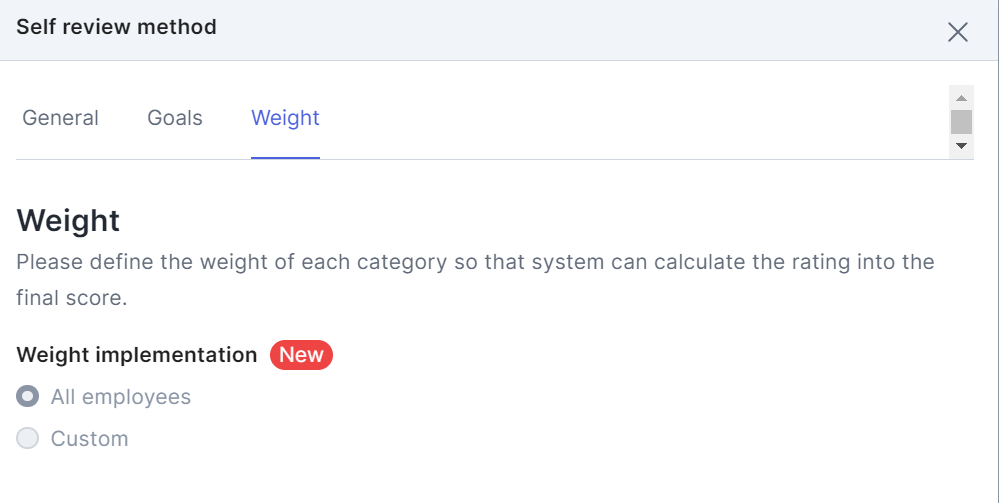Click the "final score." text line

pyautogui.click(x=72, y=298)
